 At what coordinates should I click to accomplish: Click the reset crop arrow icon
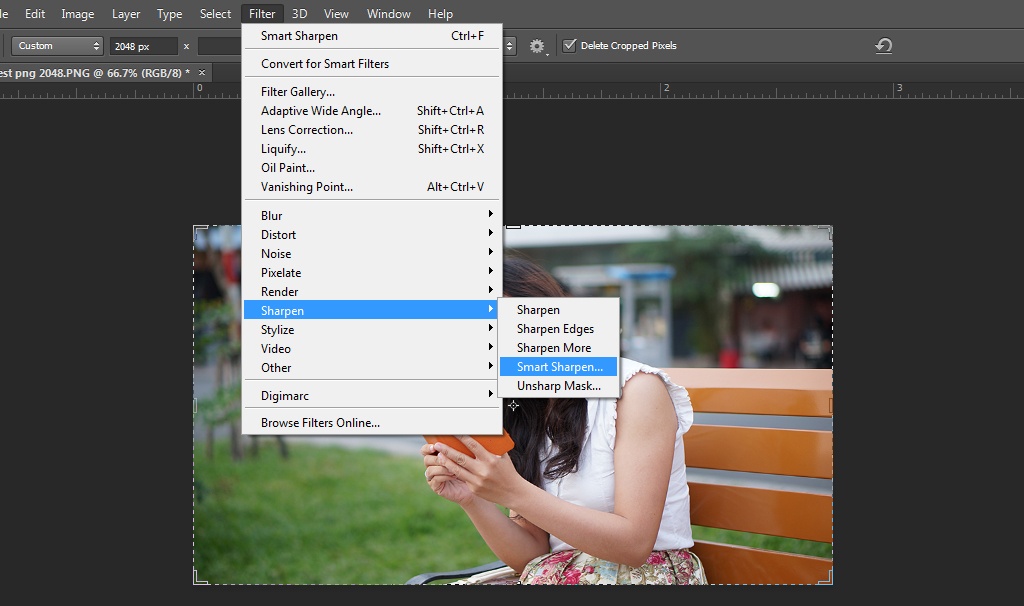883,46
